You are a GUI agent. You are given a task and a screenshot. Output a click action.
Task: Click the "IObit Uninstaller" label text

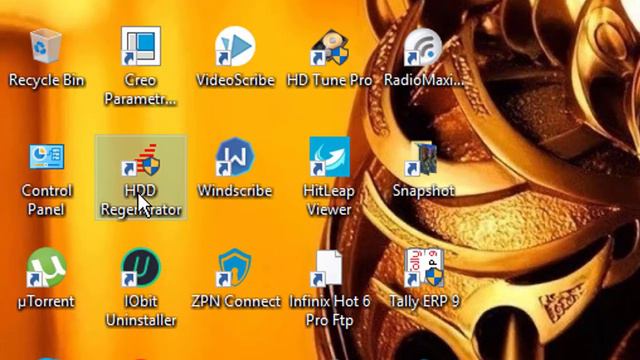[141, 311]
